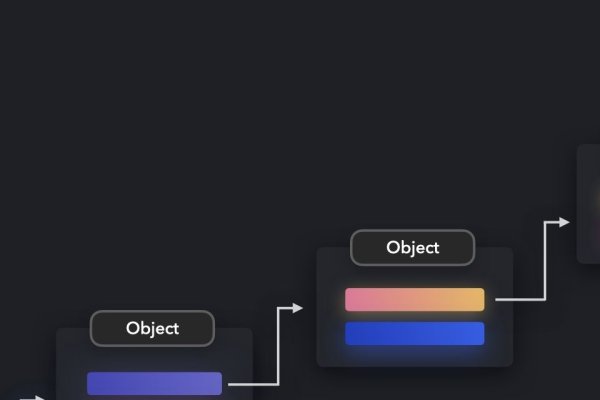Select the connector line leaving the purple bar
600x400 pixels.
(250, 383)
